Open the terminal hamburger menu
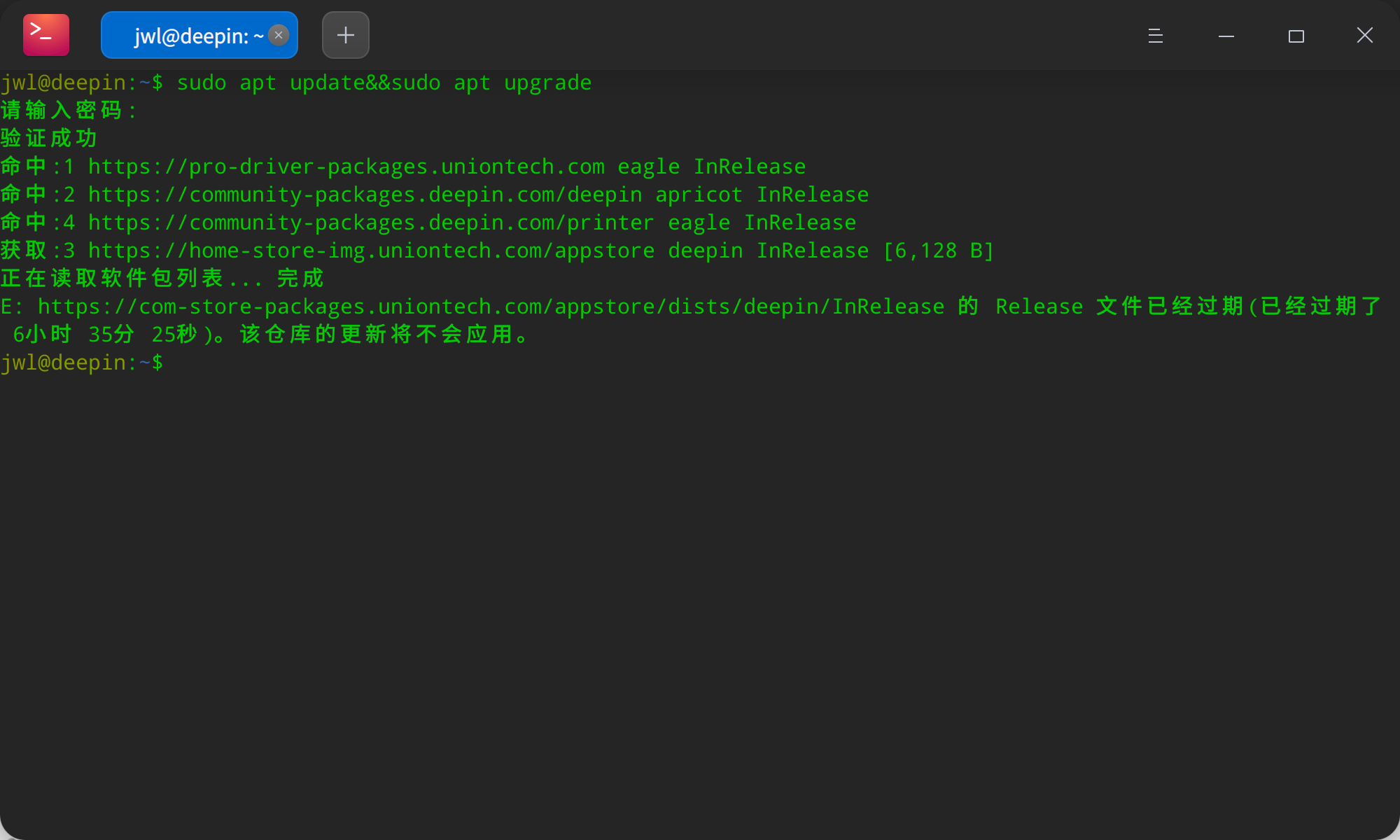 point(1154,35)
